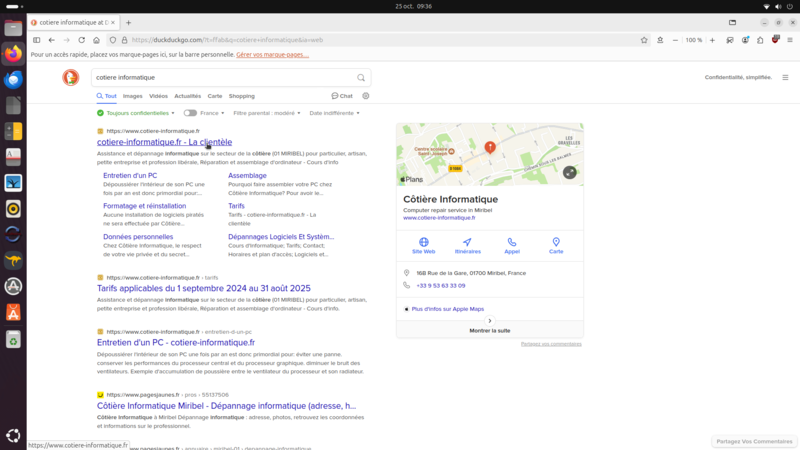Show applications via the Ubuntu logo

(13, 435)
